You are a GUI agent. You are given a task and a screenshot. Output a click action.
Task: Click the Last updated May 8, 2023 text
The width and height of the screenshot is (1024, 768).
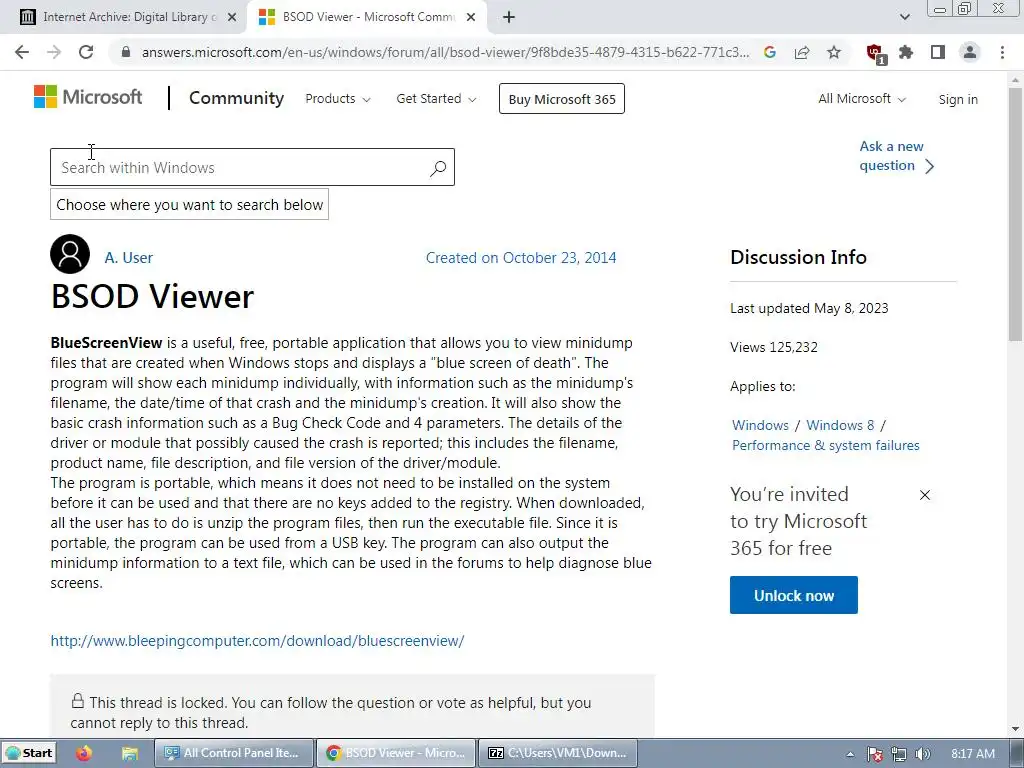809,308
